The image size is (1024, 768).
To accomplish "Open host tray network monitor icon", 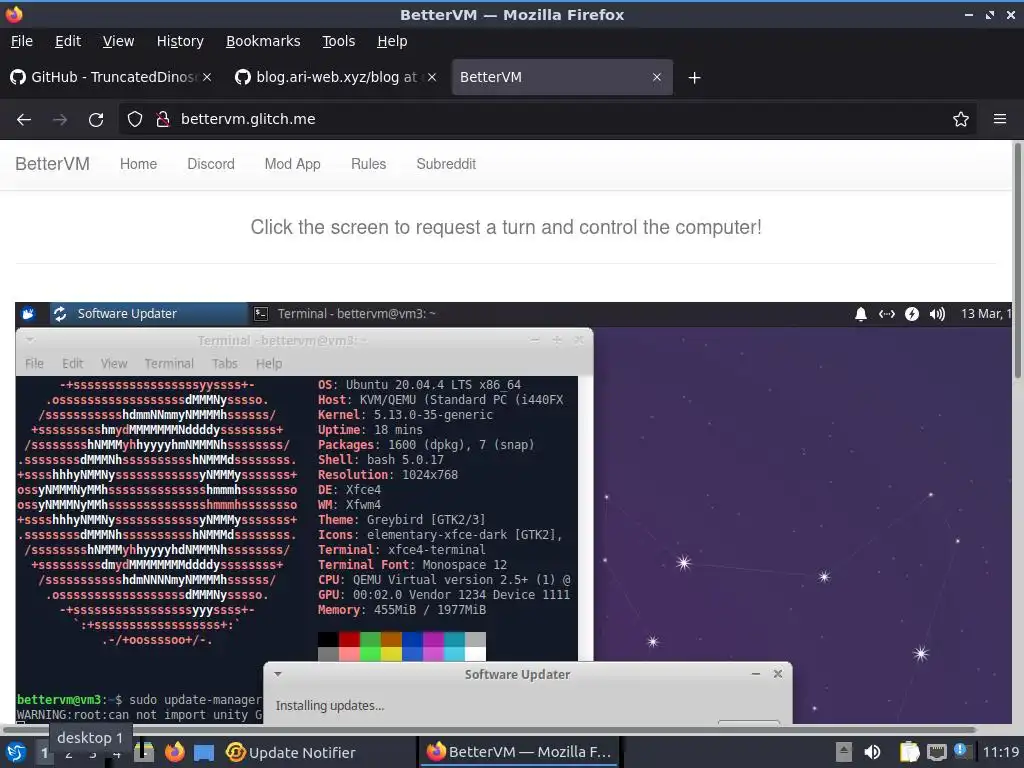I will point(936,753).
